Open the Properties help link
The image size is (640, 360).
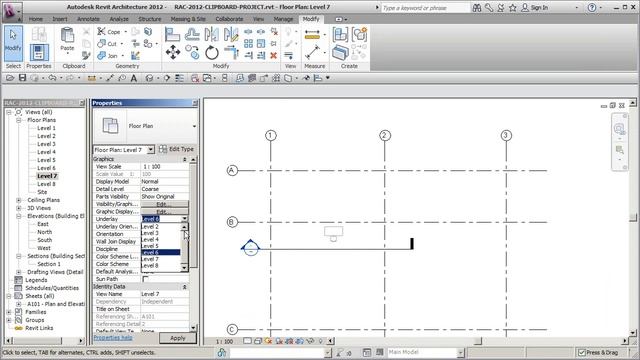click(x=113, y=338)
